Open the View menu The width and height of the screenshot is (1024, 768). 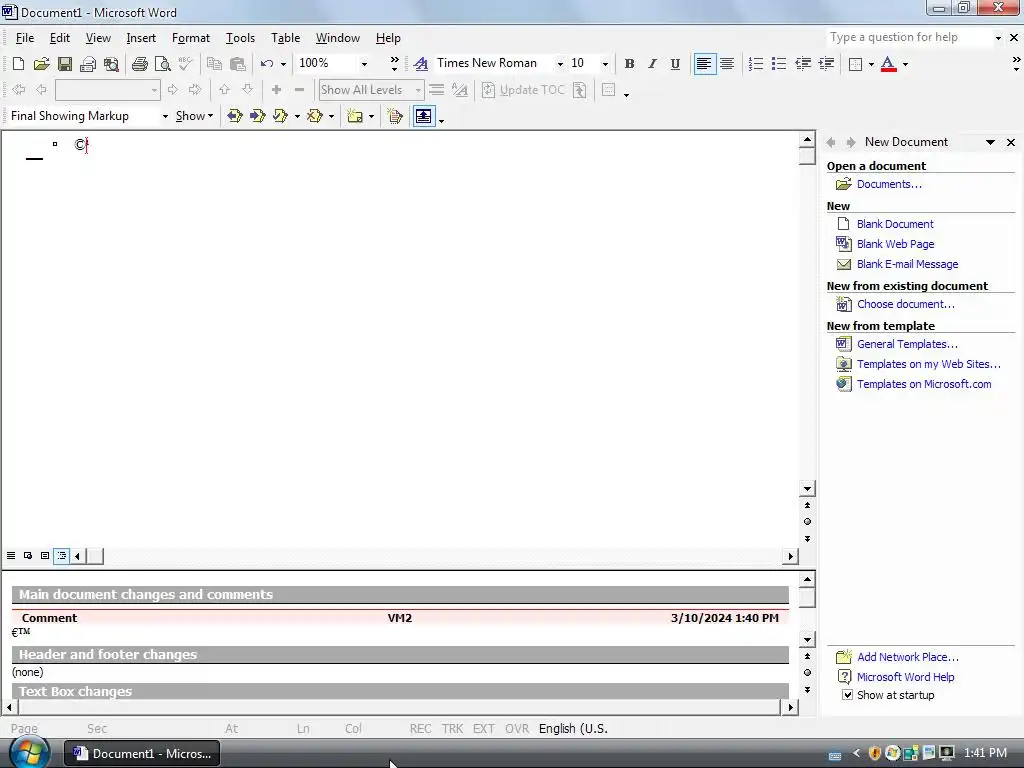(98, 38)
